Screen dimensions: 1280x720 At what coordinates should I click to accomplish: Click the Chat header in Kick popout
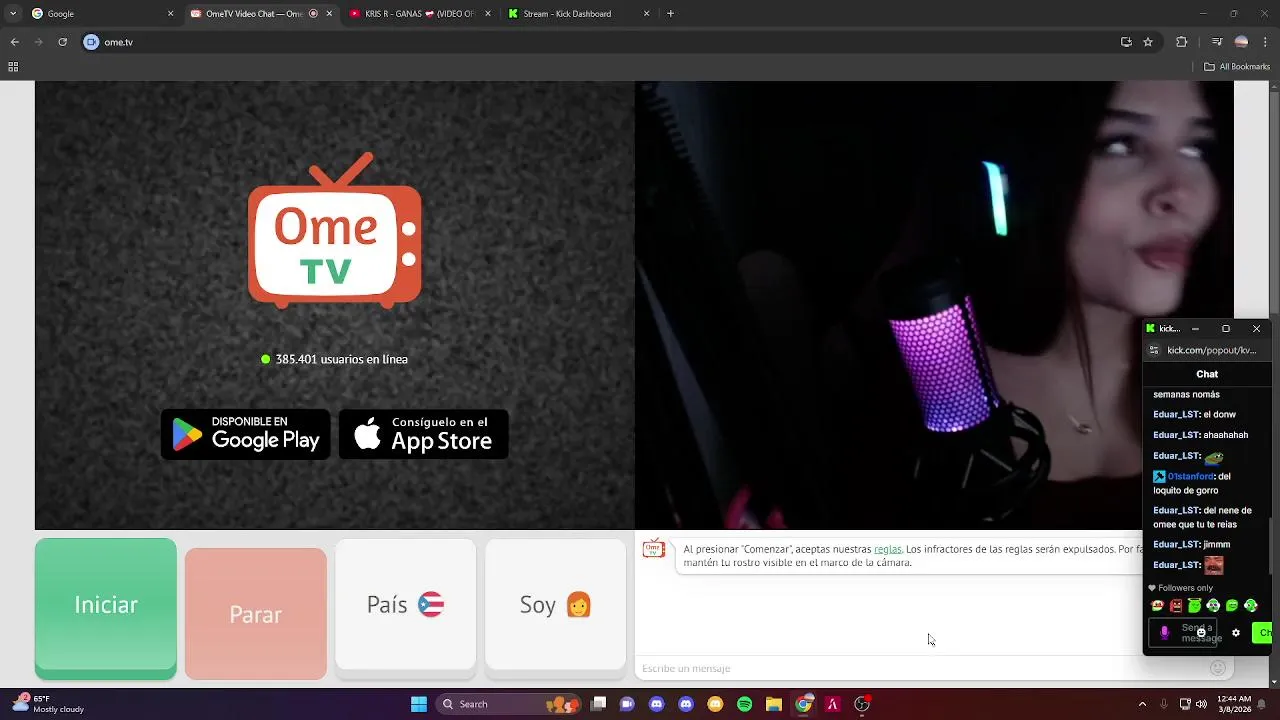[1207, 374]
